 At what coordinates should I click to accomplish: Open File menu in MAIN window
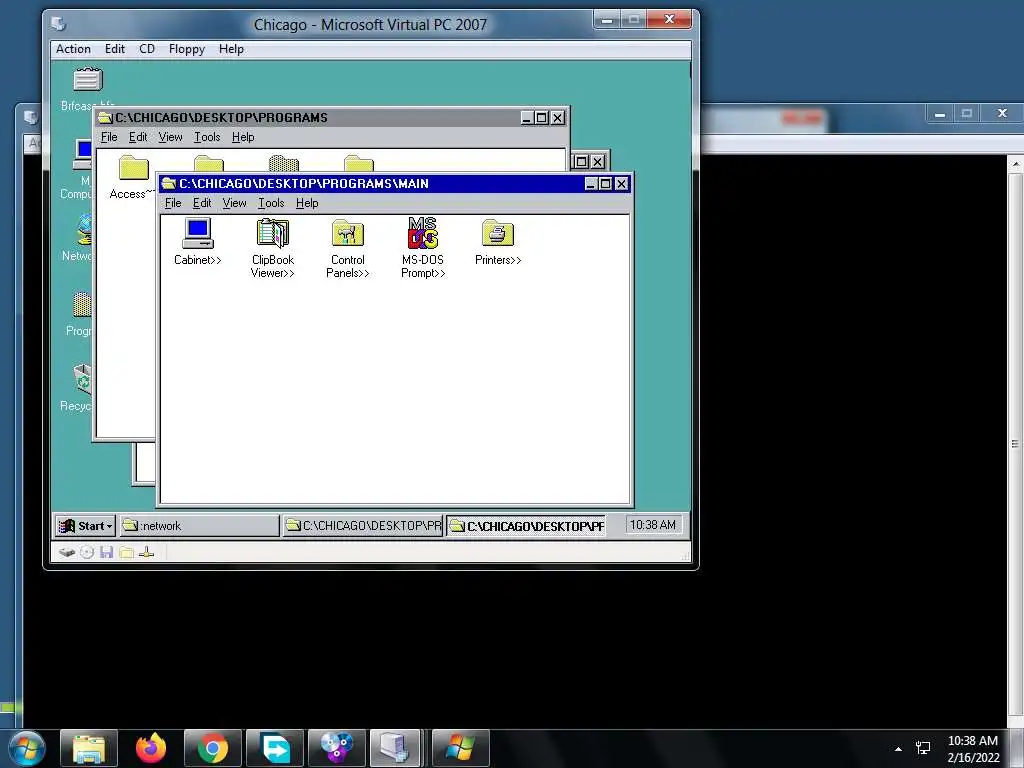tap(173, 203)
